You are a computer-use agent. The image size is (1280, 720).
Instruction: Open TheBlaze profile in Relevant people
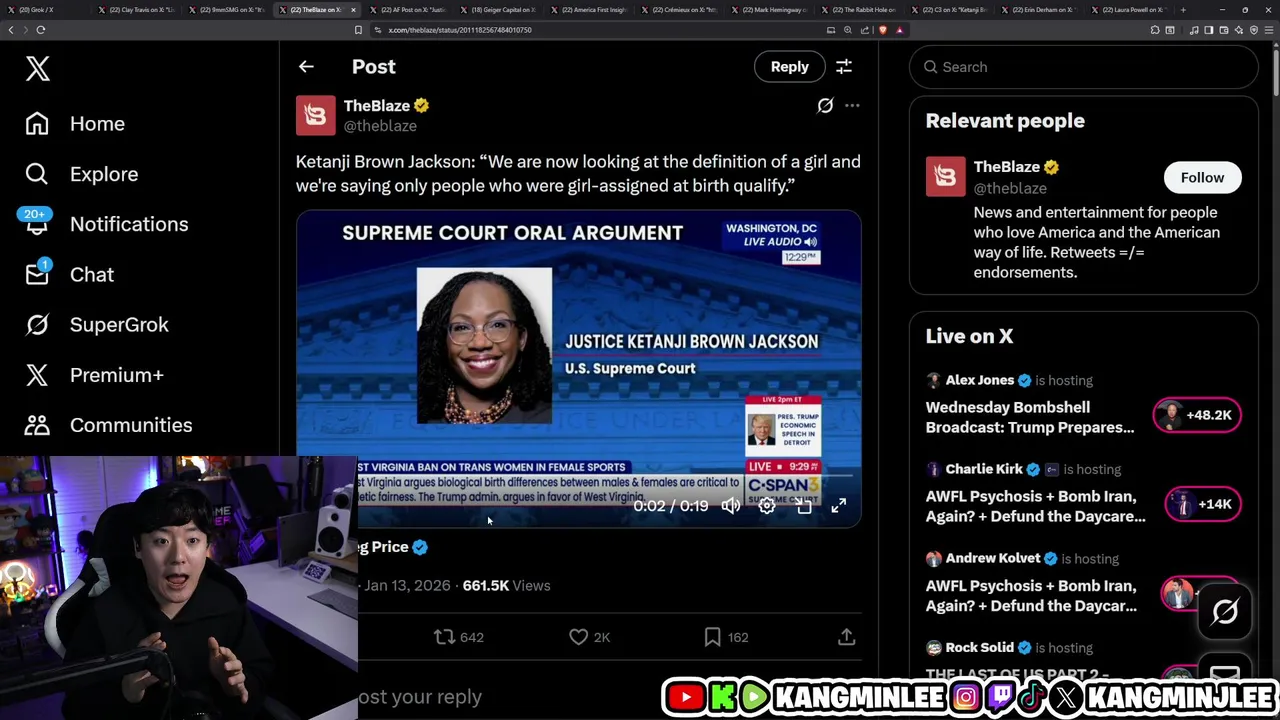tap(1007, 167)
